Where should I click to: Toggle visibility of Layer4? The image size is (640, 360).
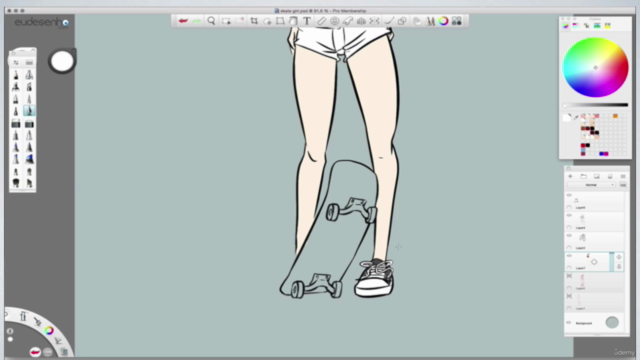click(569, 216)
